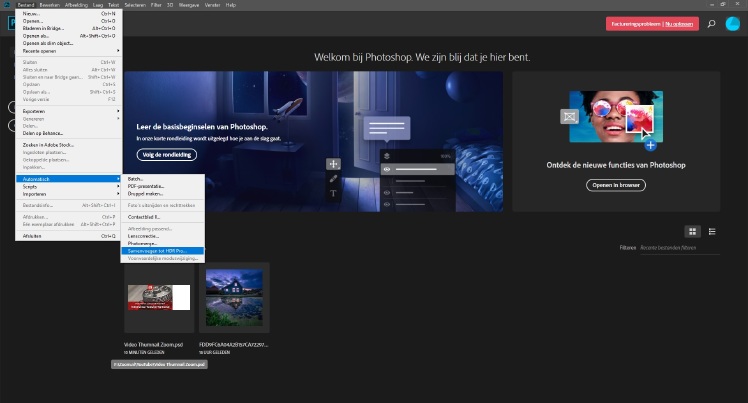Open the blue account profile icon
Screen dimensions: 748x403
(x=732, y=24)
